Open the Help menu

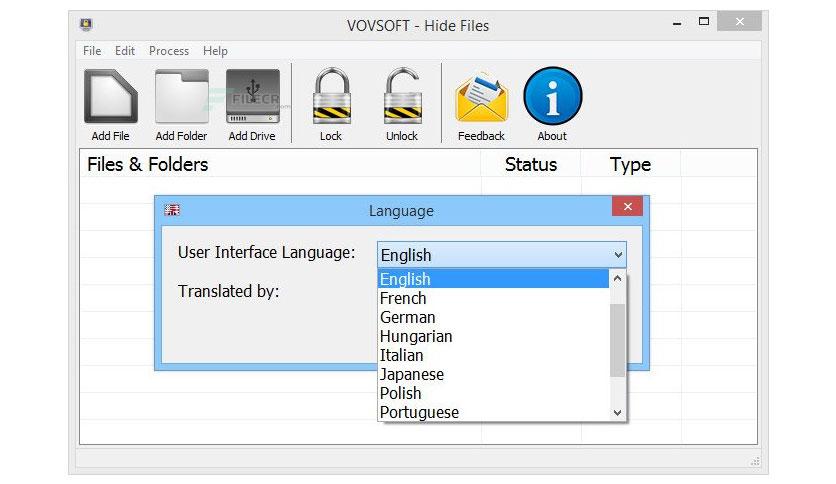[215, 51]
